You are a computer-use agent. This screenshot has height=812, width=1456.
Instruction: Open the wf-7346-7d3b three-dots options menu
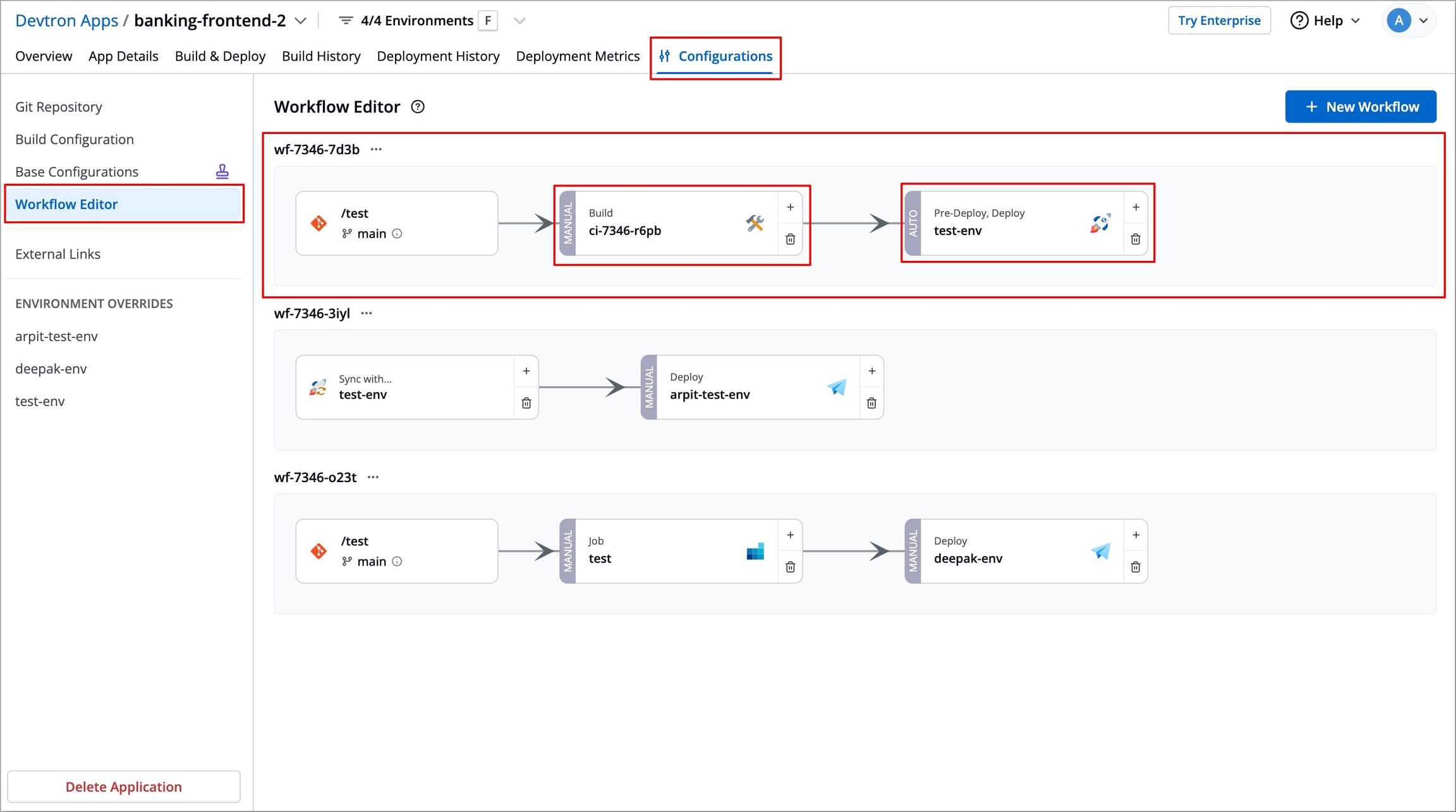376,150
